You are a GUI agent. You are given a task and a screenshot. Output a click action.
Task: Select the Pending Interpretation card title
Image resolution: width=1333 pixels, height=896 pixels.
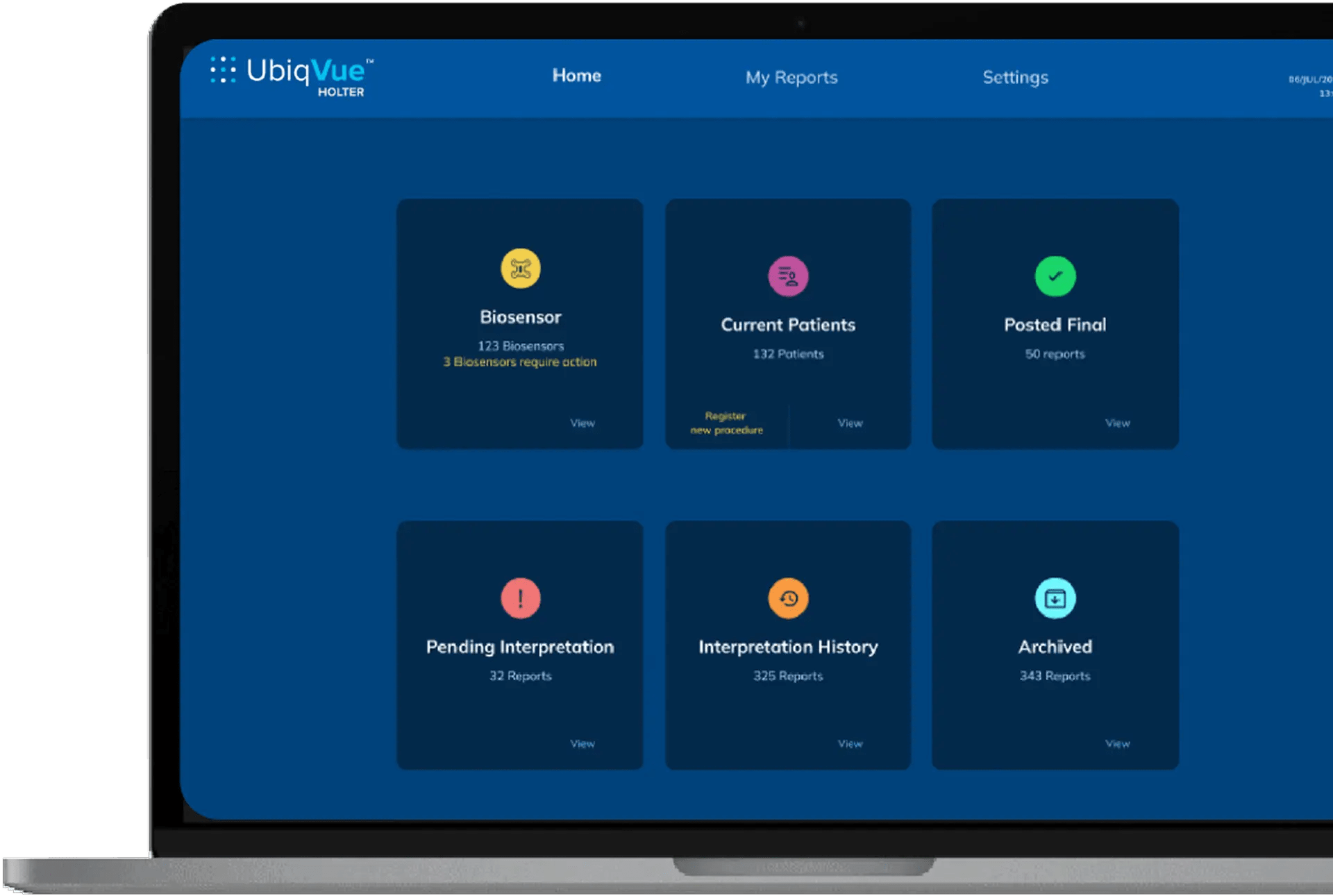point(520,647)
